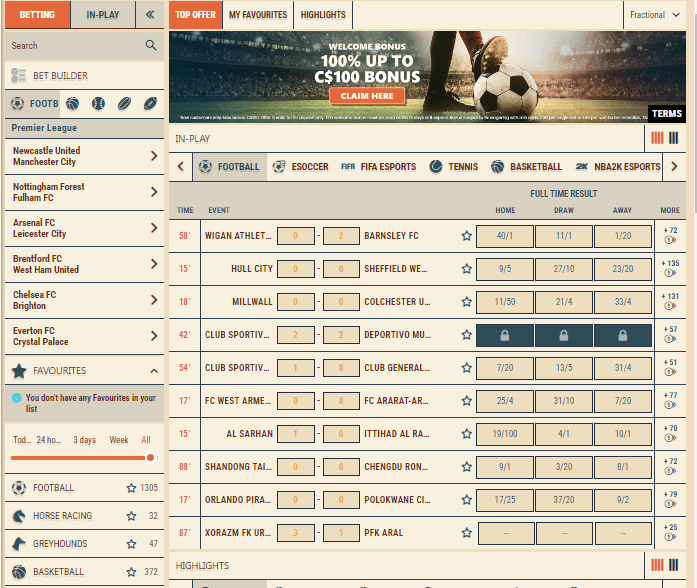The height and width of the screenshot is (588, 697).
Task: Select the Tennis in-play tab
Action: pos(454,167)
